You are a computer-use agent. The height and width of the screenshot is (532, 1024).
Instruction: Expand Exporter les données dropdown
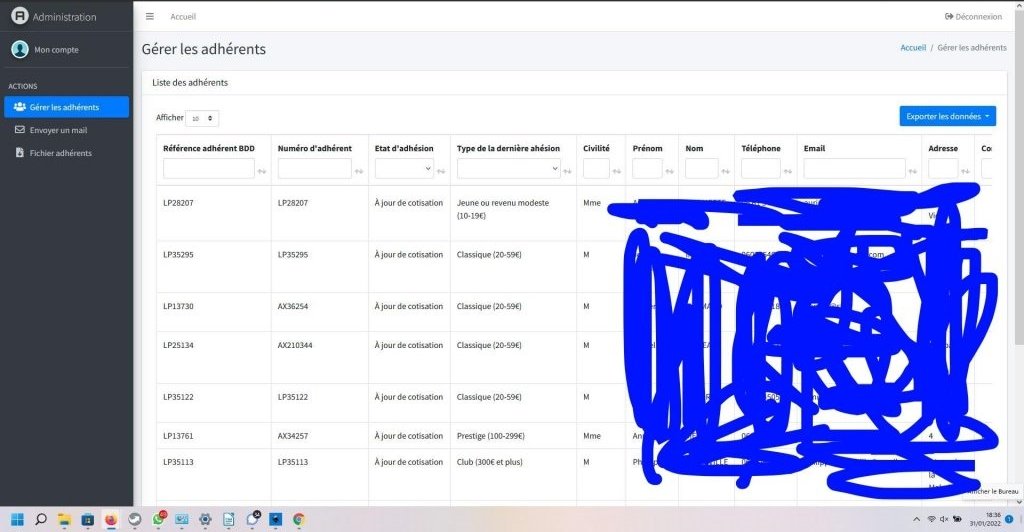[947, 116]
